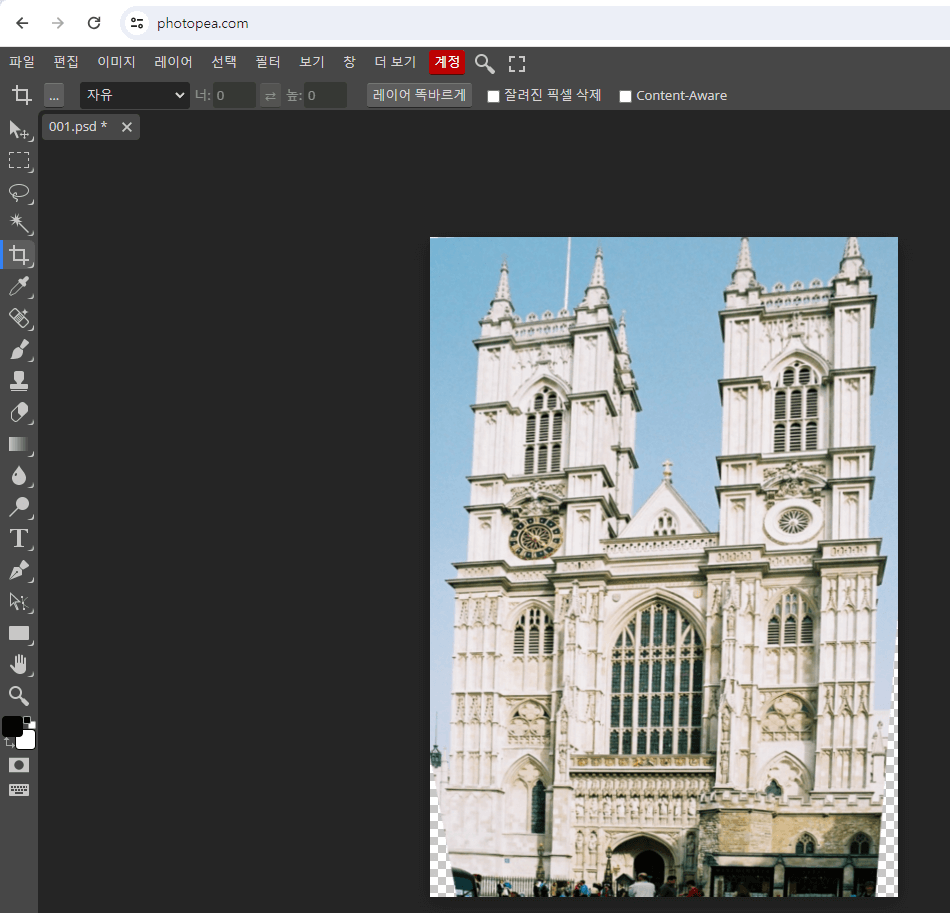Select the Eraser tool
Screen dimensions: 950x913
coord(19,413)
